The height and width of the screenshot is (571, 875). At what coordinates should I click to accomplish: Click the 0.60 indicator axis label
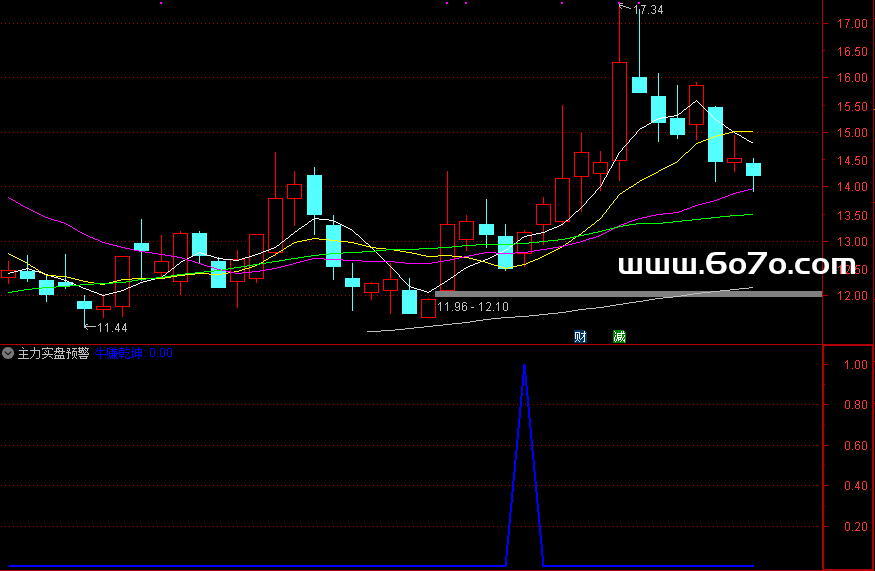[x=855, y=446]
